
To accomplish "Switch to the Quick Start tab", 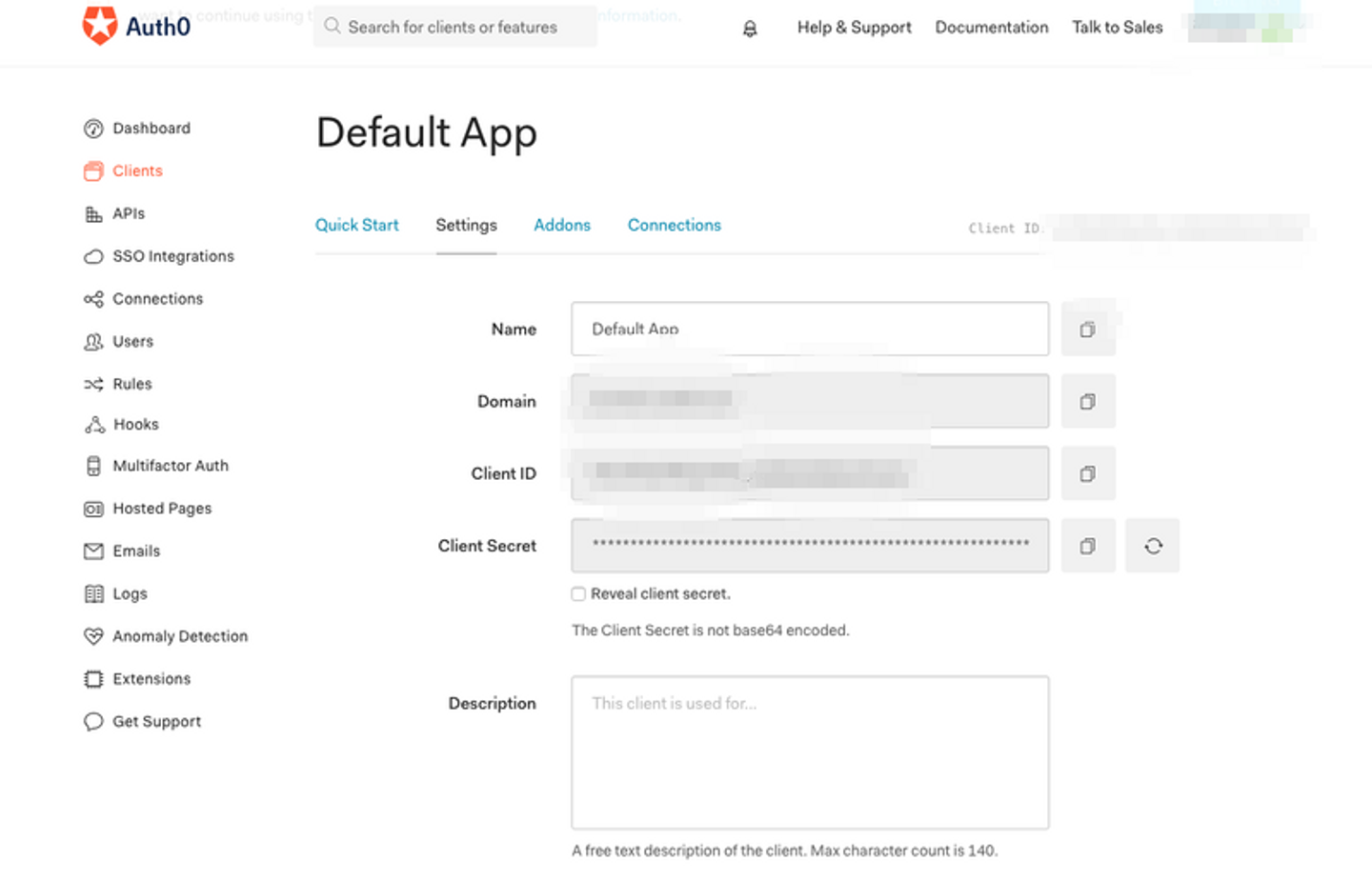I will tap(356, 226).
